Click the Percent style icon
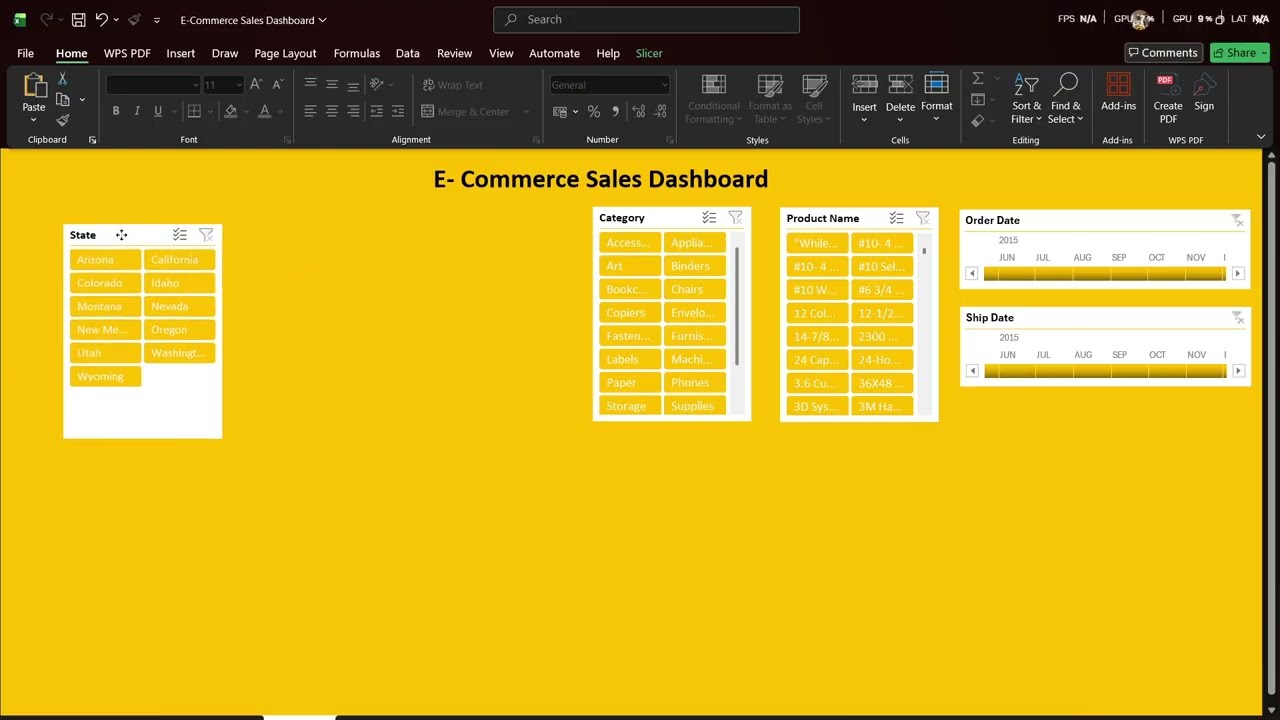Viewport: 1280px width, 720px height. tap(594, 111)
